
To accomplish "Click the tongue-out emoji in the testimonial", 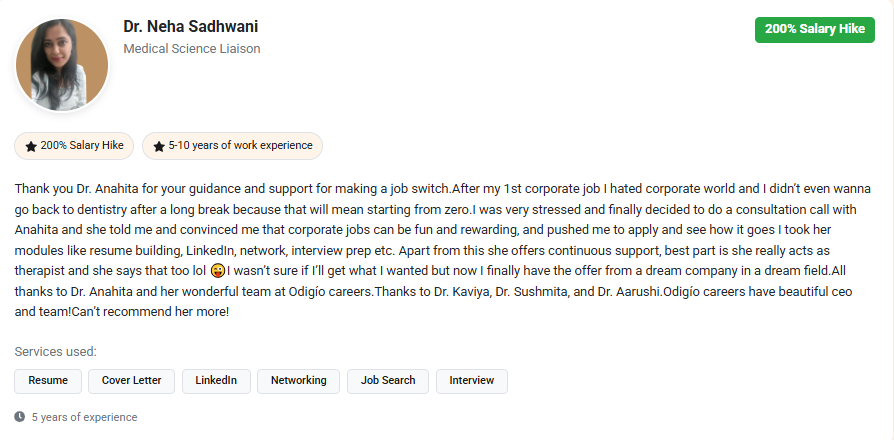I will 217,271.
